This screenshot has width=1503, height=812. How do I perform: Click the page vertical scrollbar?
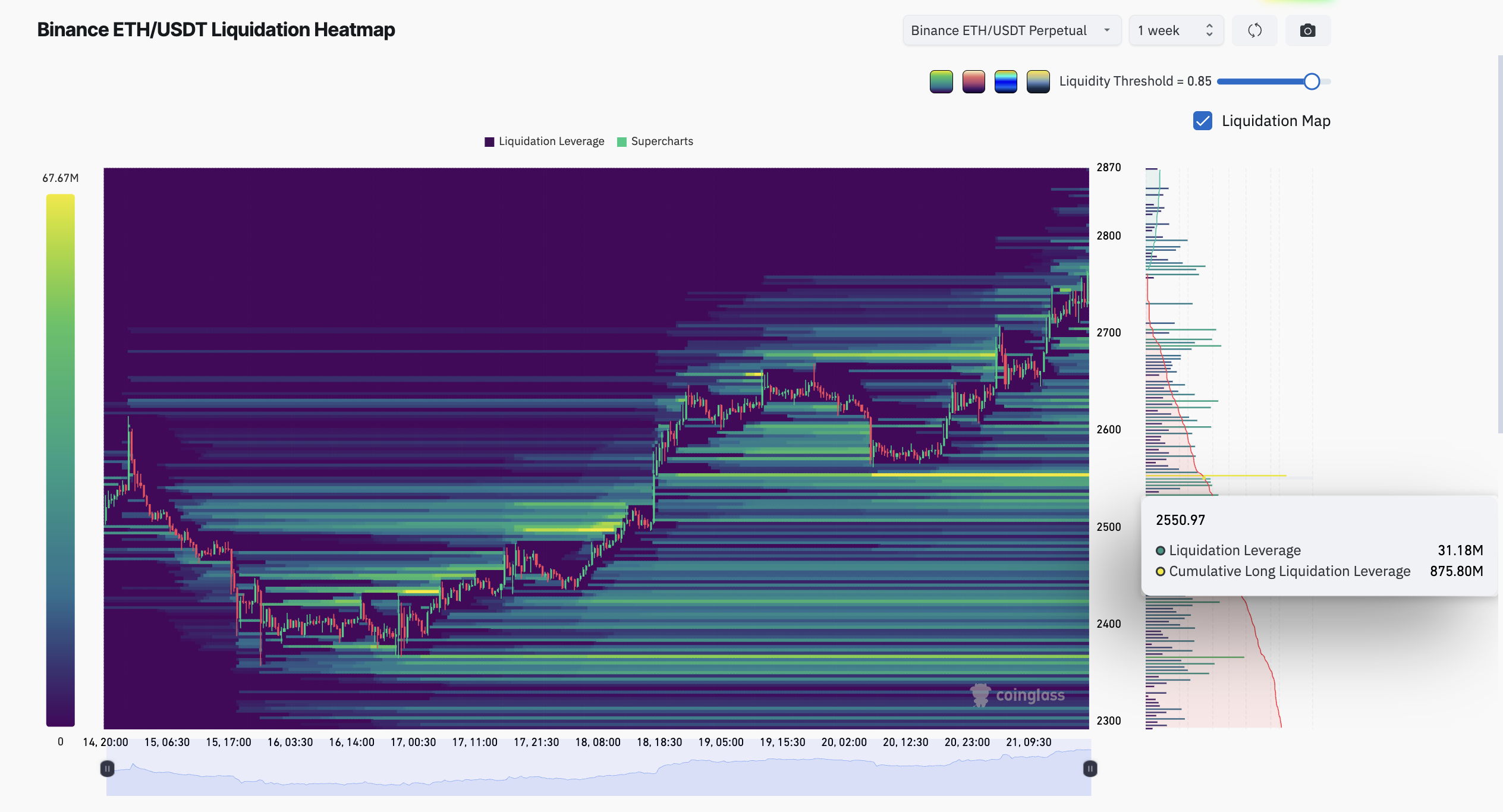[x=1500, y=244]
